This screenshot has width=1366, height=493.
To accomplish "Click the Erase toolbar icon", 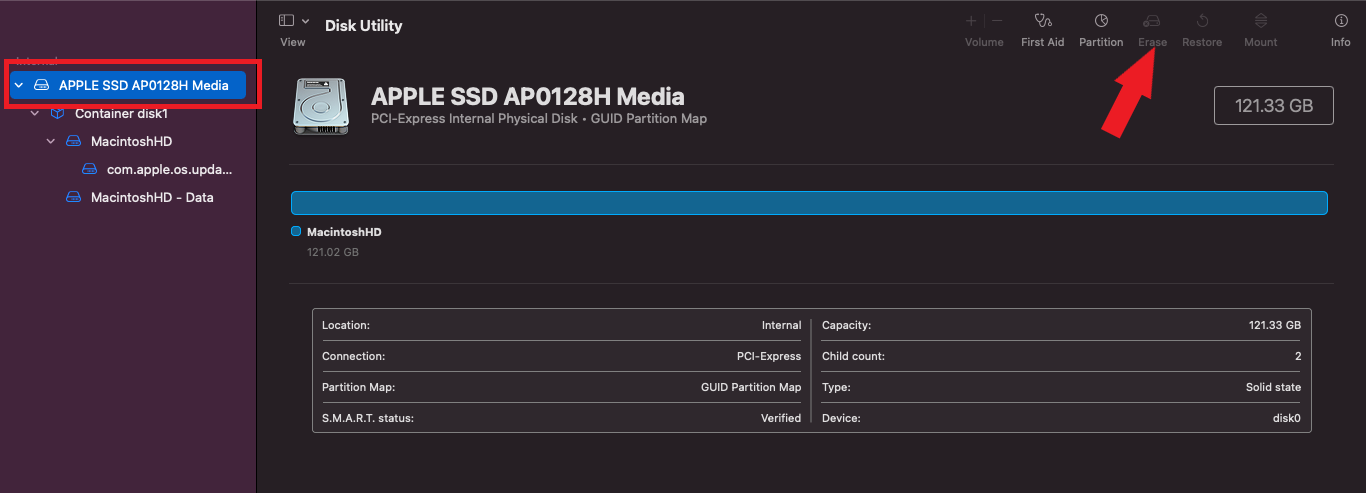I will (1152, 21).
